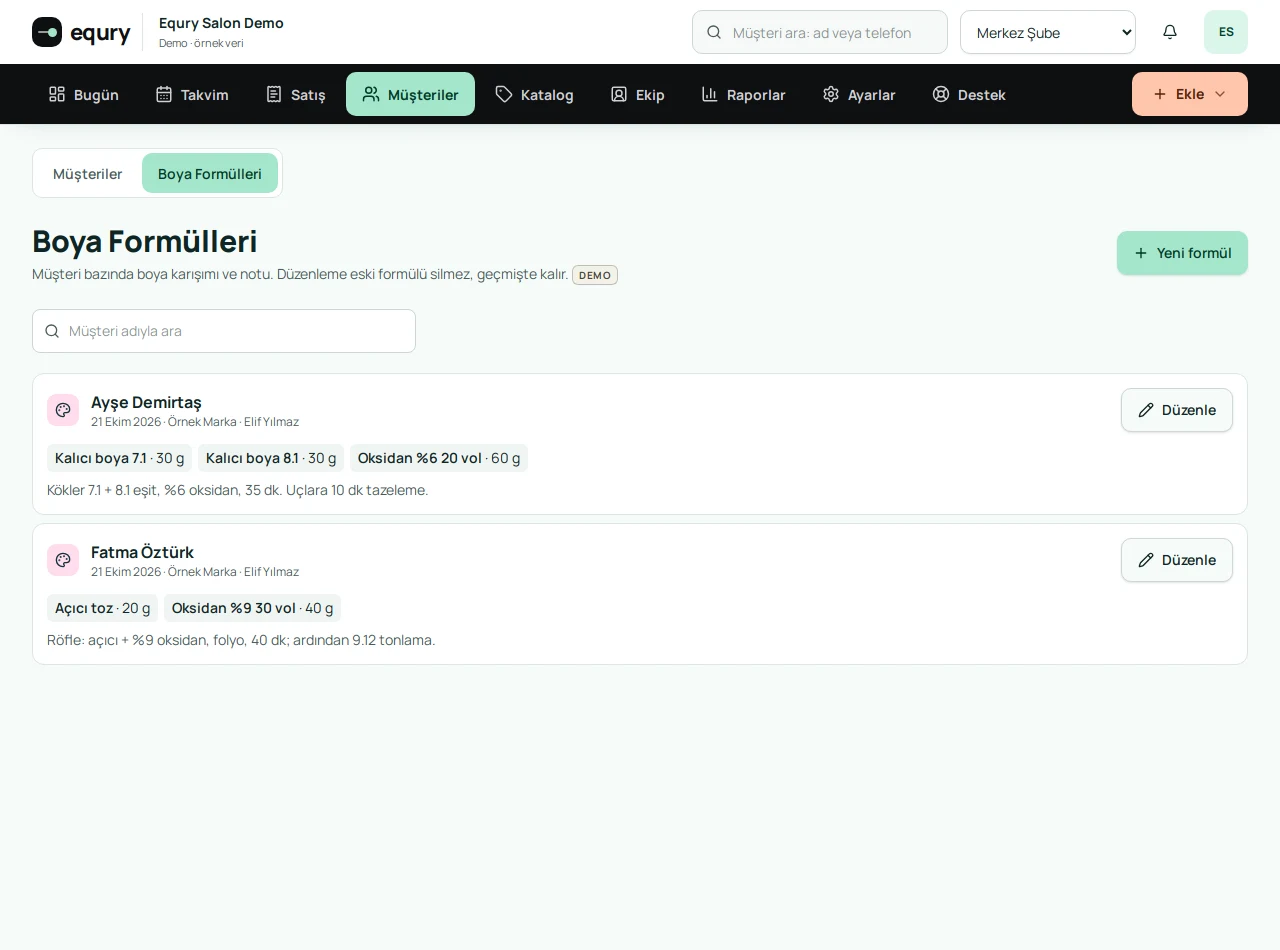Open the Raporlar page

click(743, 94)
